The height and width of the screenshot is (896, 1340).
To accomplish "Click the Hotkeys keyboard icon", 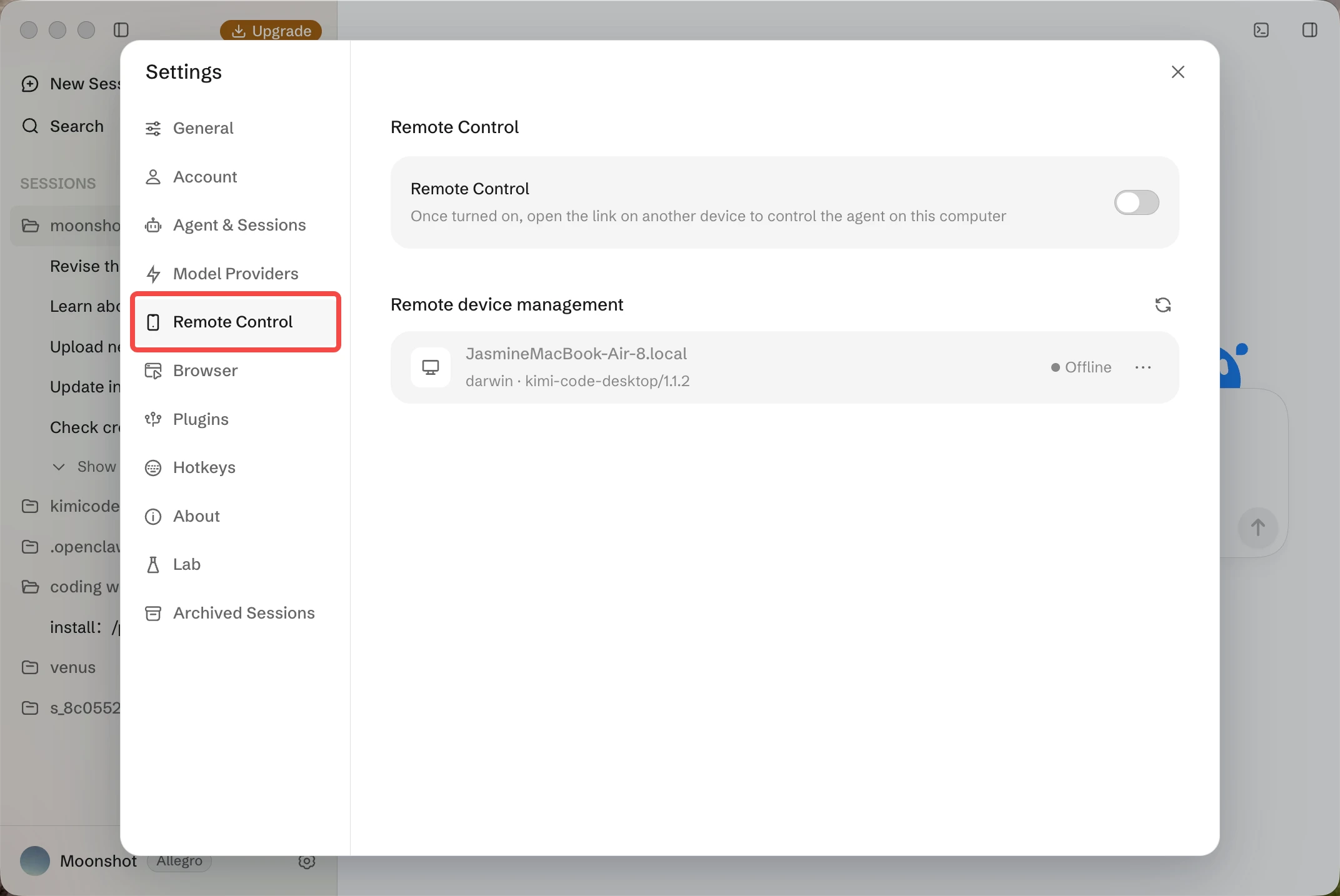I will pos(153,468).
